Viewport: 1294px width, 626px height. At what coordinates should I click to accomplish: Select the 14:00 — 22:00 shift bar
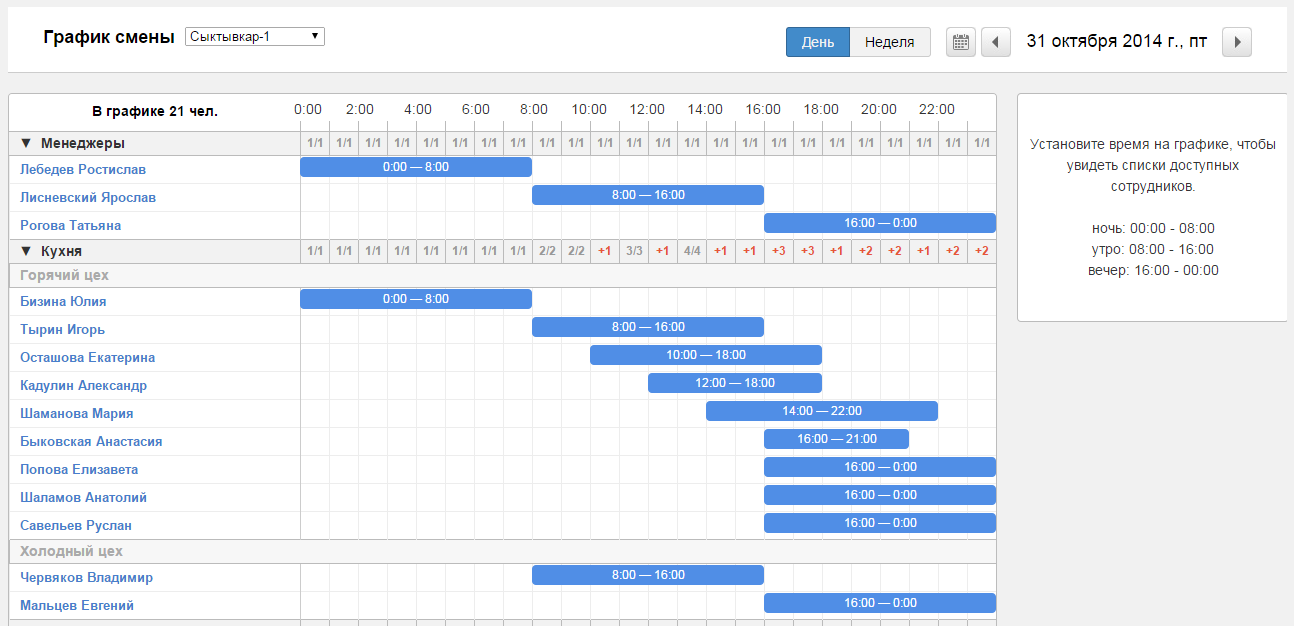pyautogui.click(x=822, y=411)
